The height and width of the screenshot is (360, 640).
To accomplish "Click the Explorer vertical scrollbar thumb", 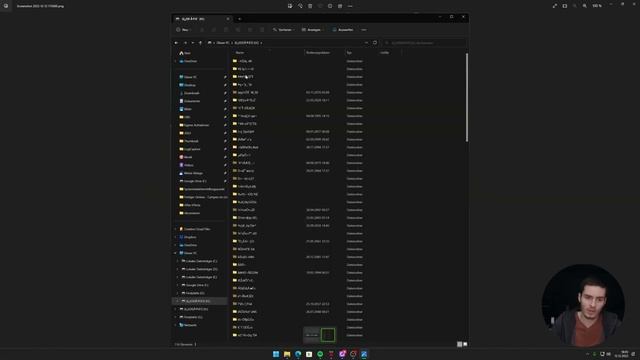I will click(467, 98).
